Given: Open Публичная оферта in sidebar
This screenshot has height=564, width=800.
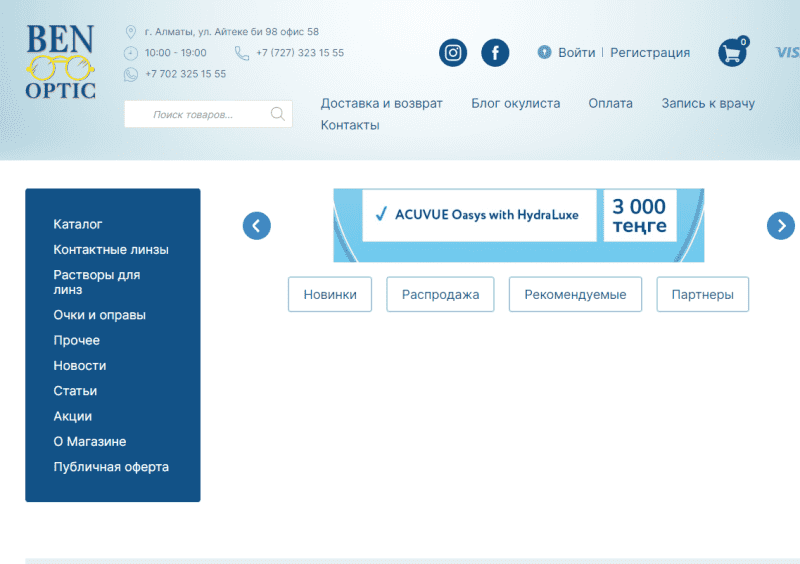Looking at the screenshot, I should pyautogui.click(x=111, y=467).
